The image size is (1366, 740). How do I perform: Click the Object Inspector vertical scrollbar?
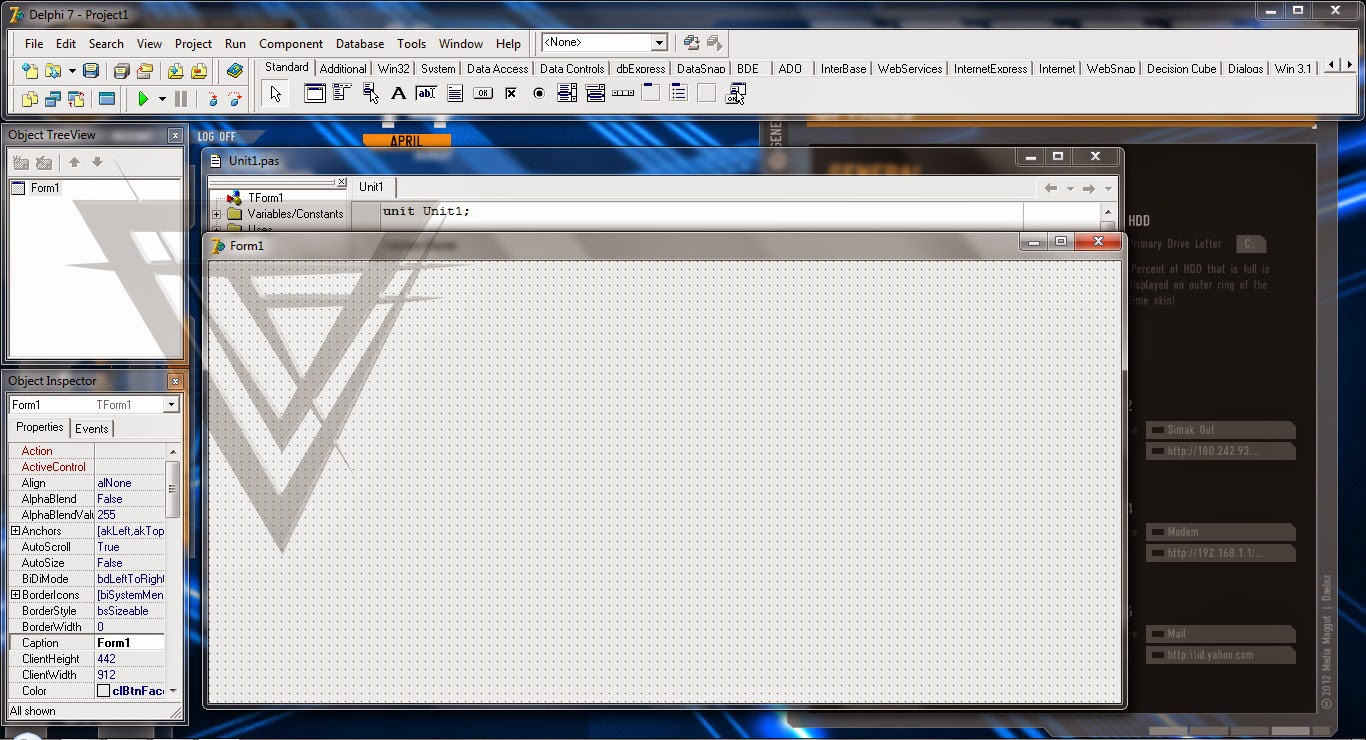[x=173, y=570]
